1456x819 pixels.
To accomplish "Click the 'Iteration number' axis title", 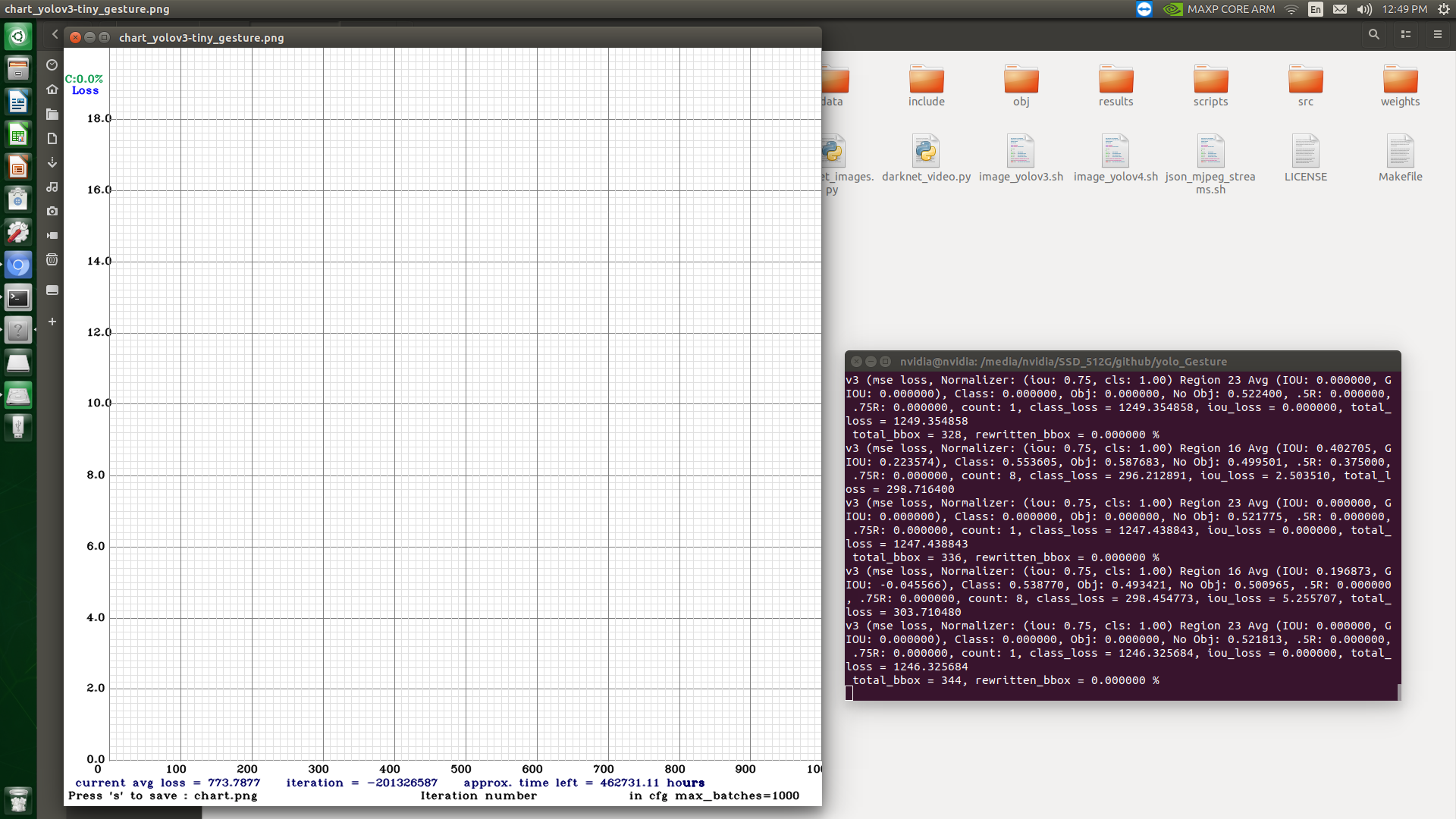I will pyautogui.click(x=479, y=795).
